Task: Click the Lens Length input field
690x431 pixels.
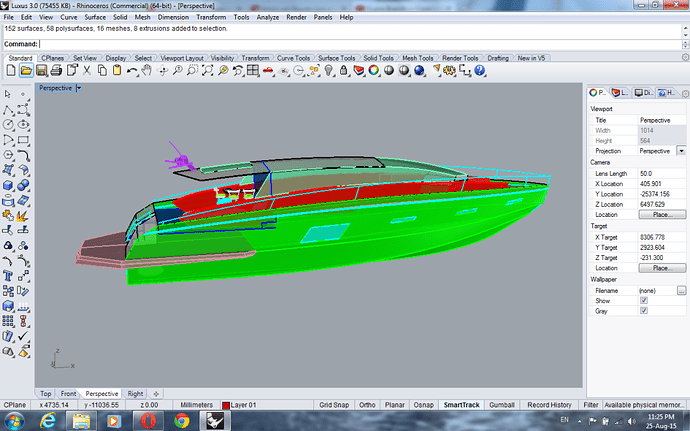Action: point(661,173)
